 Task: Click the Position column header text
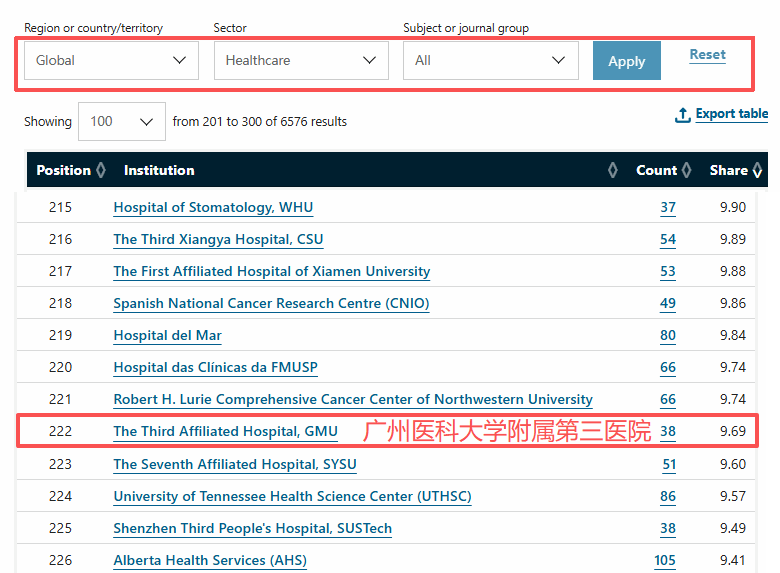[x=64, y=170]
